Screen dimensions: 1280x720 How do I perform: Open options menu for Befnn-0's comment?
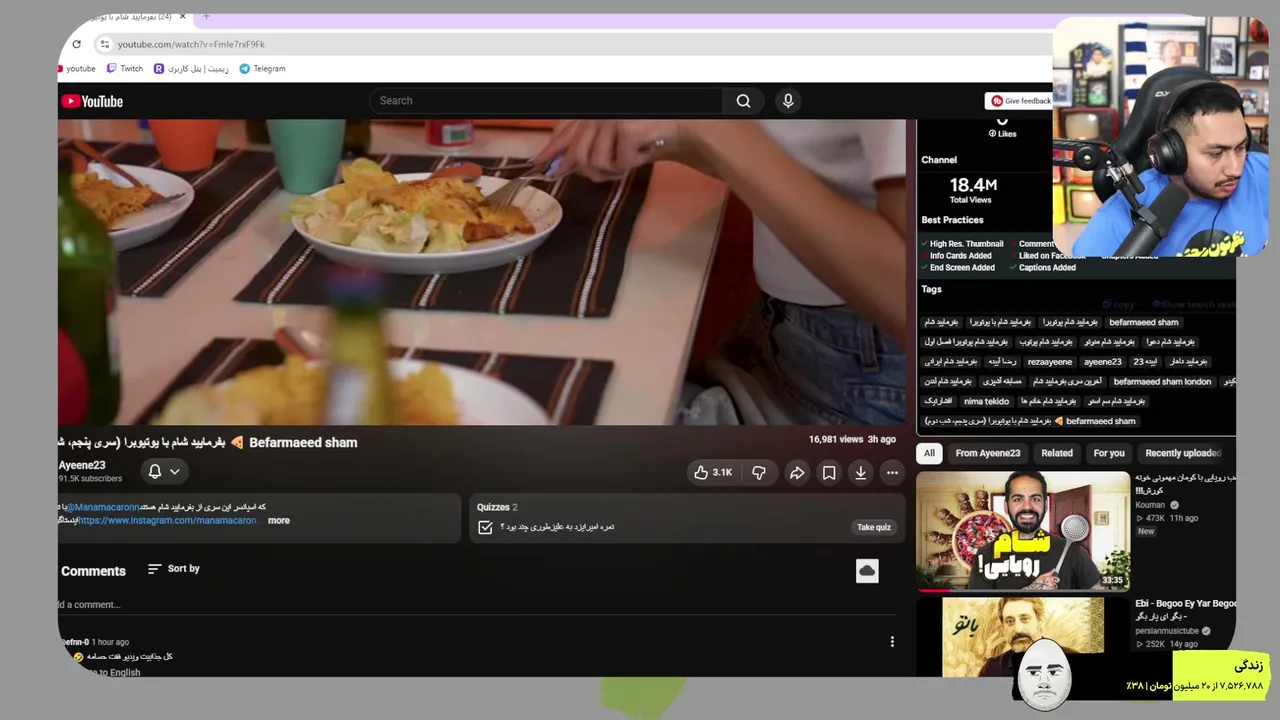pos(892,642)
